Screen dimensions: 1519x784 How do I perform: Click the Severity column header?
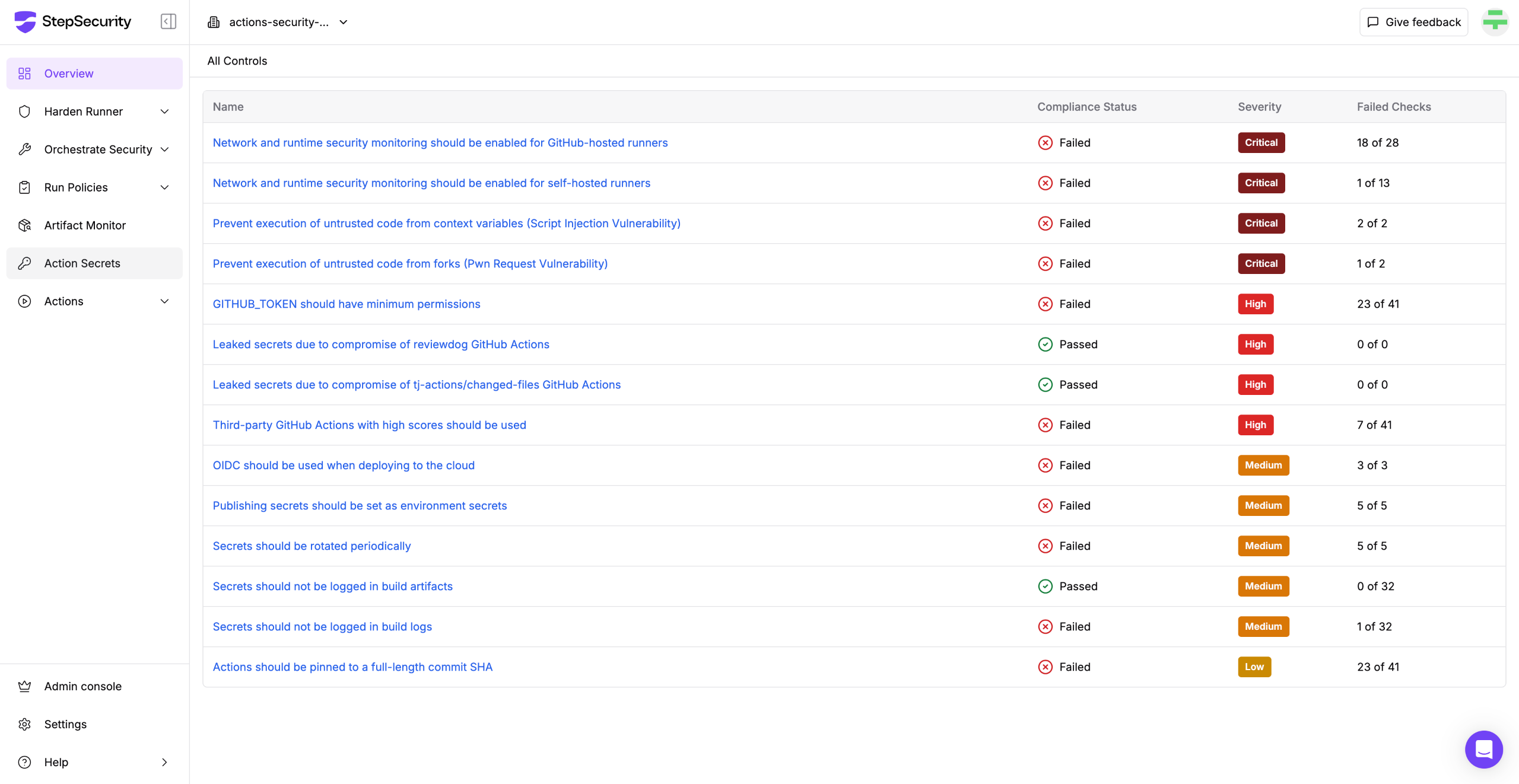click(1259, 107)
